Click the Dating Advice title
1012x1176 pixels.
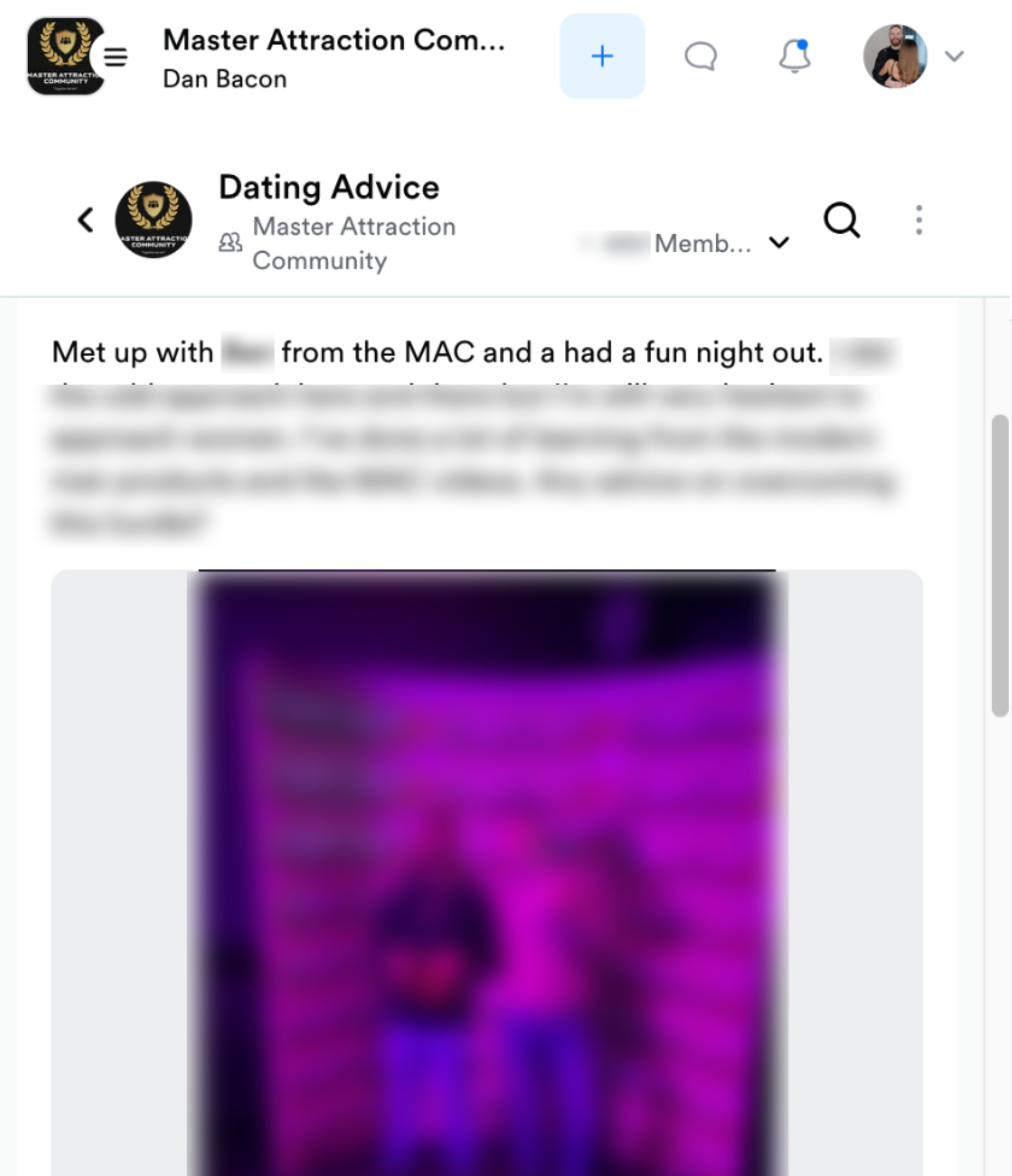[329, 187]
